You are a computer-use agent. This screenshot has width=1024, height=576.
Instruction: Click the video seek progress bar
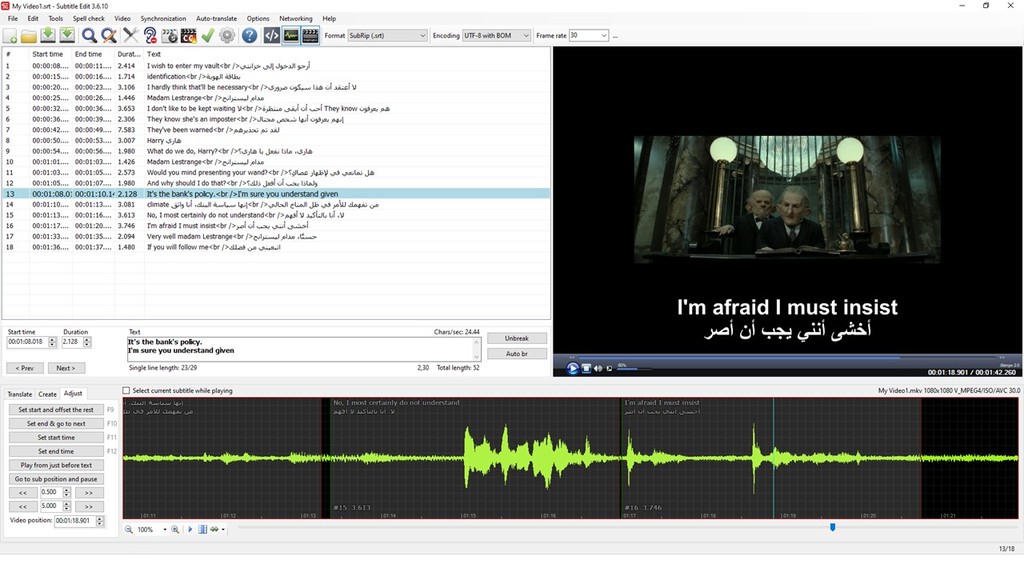pos(787,358)
